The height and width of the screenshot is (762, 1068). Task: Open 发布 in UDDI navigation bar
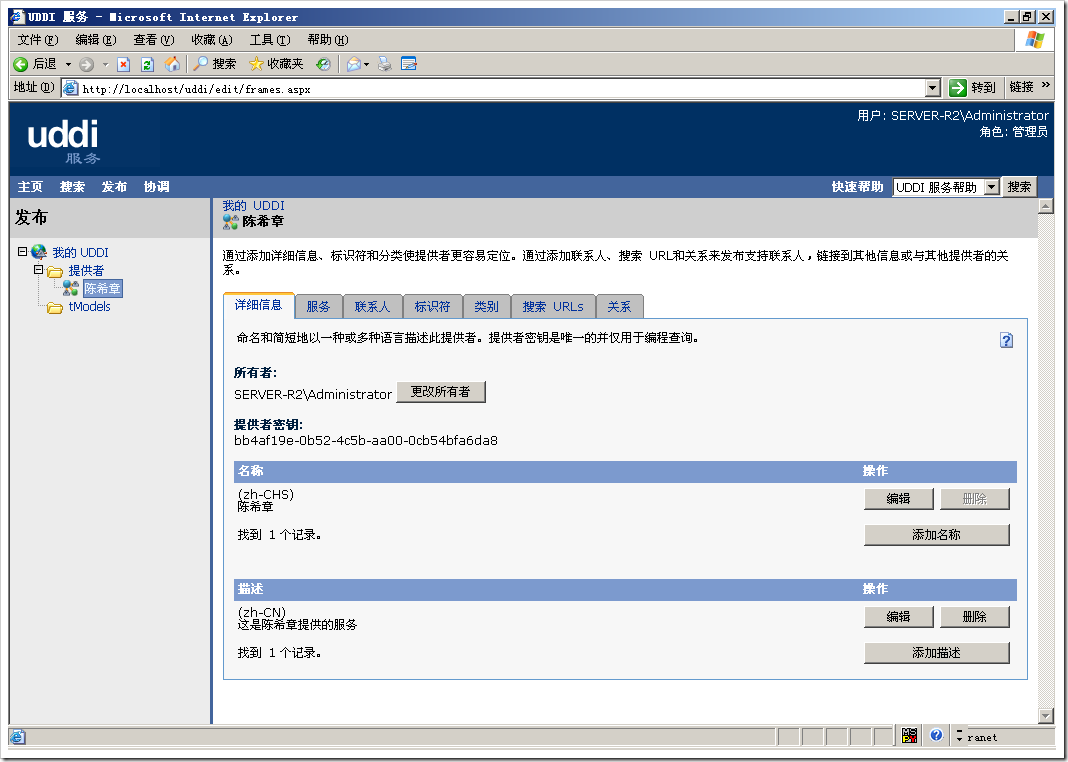point(114,187)
